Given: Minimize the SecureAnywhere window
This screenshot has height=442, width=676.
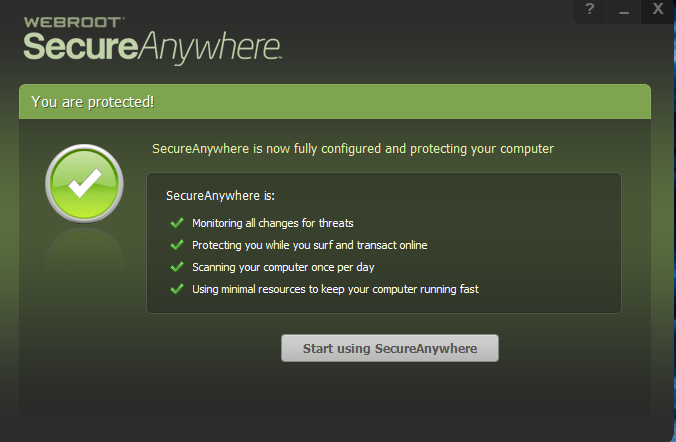Looking at the screenshot, I should click(x=624, y=10).
